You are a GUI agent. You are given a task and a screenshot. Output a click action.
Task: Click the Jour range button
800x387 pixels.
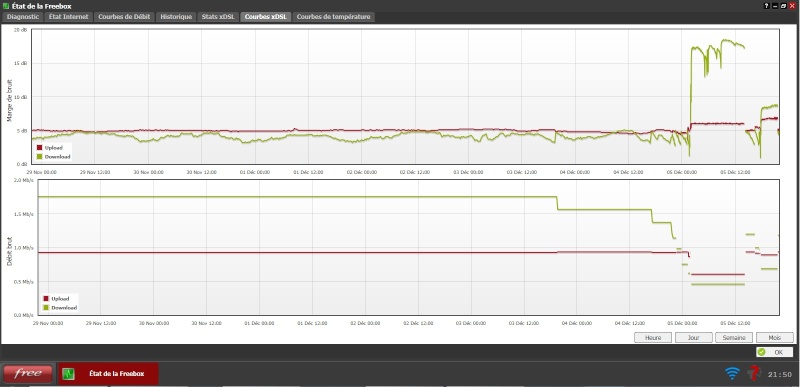pyautogui.click(x=693, y=338)
